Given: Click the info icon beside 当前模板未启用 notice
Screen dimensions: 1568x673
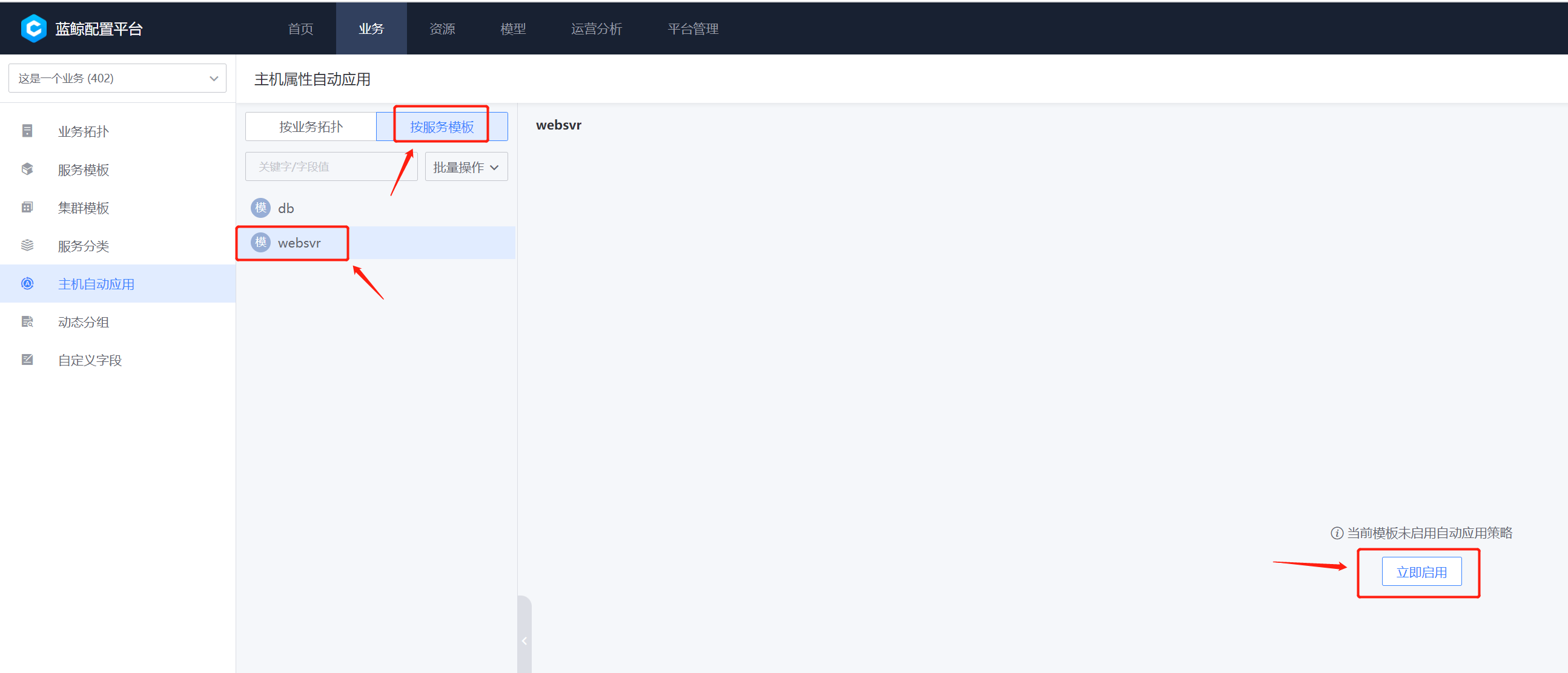Looking at the screenshot, I should pos(1337,533).
